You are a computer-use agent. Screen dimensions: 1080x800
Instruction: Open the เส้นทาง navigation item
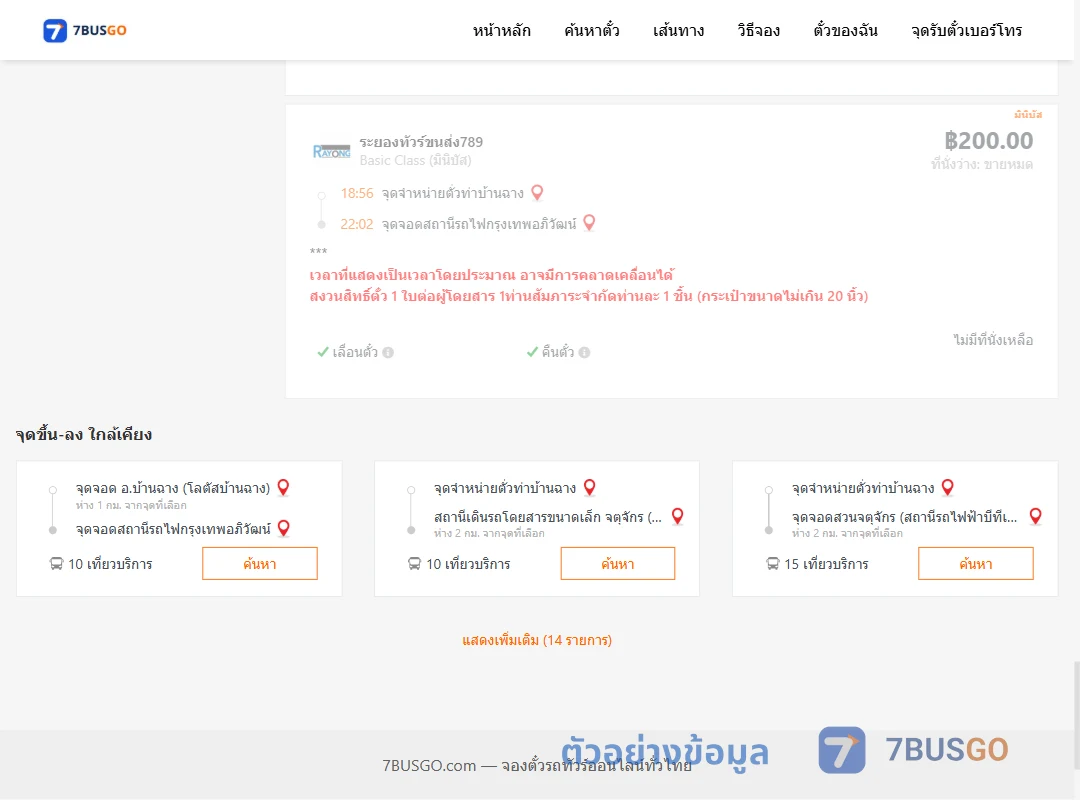678,30
